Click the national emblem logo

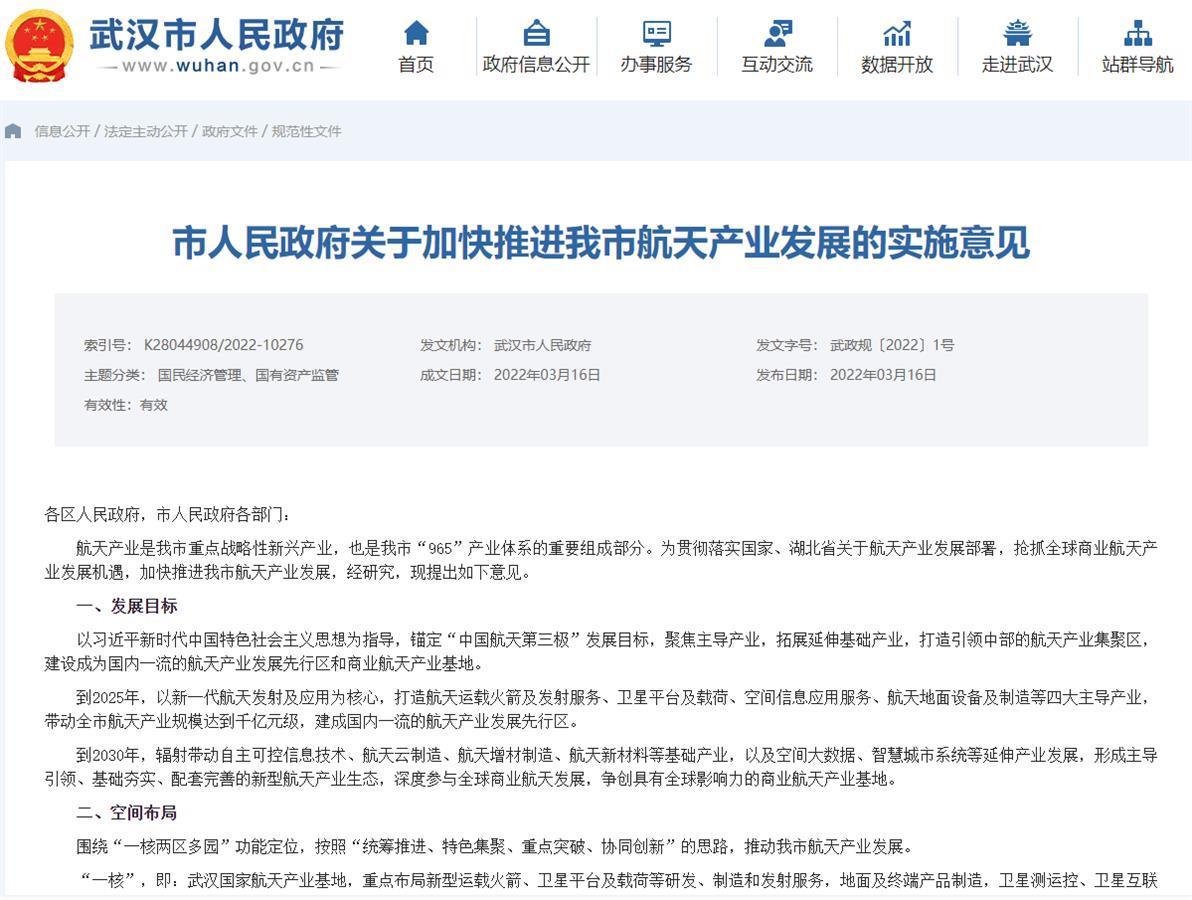click(40, 46)
